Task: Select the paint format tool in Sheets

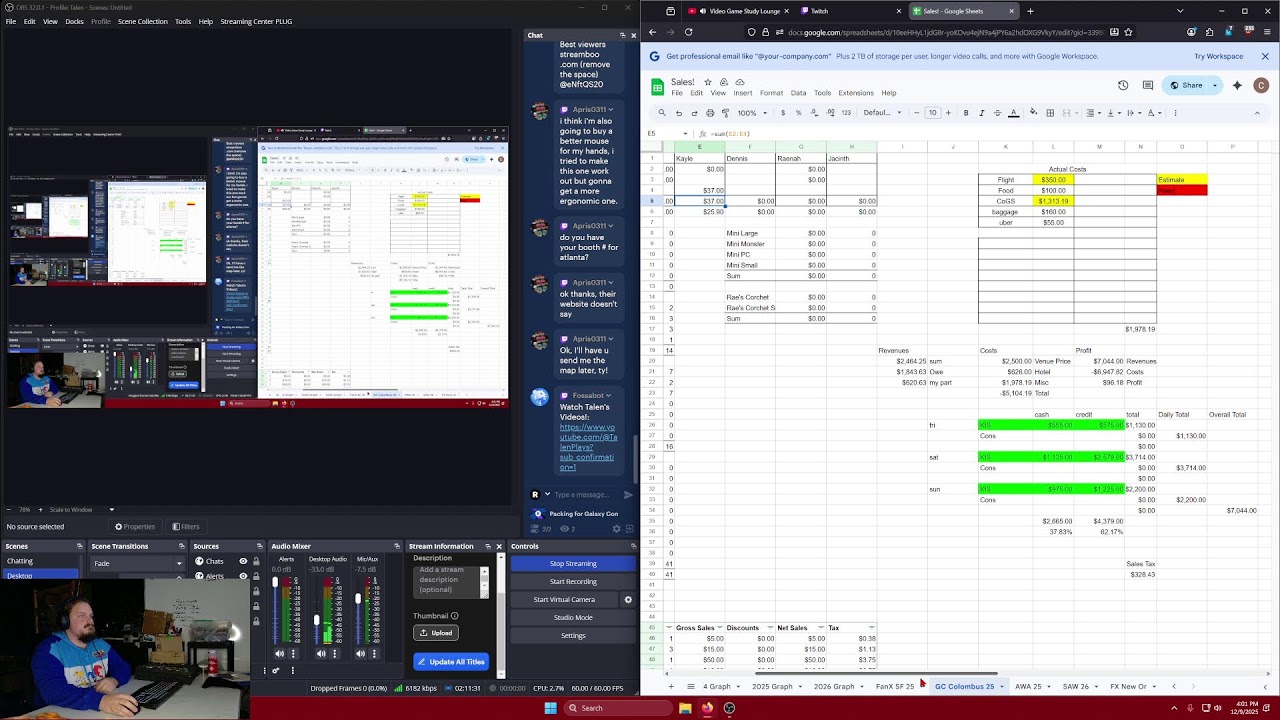Action: 726,113
